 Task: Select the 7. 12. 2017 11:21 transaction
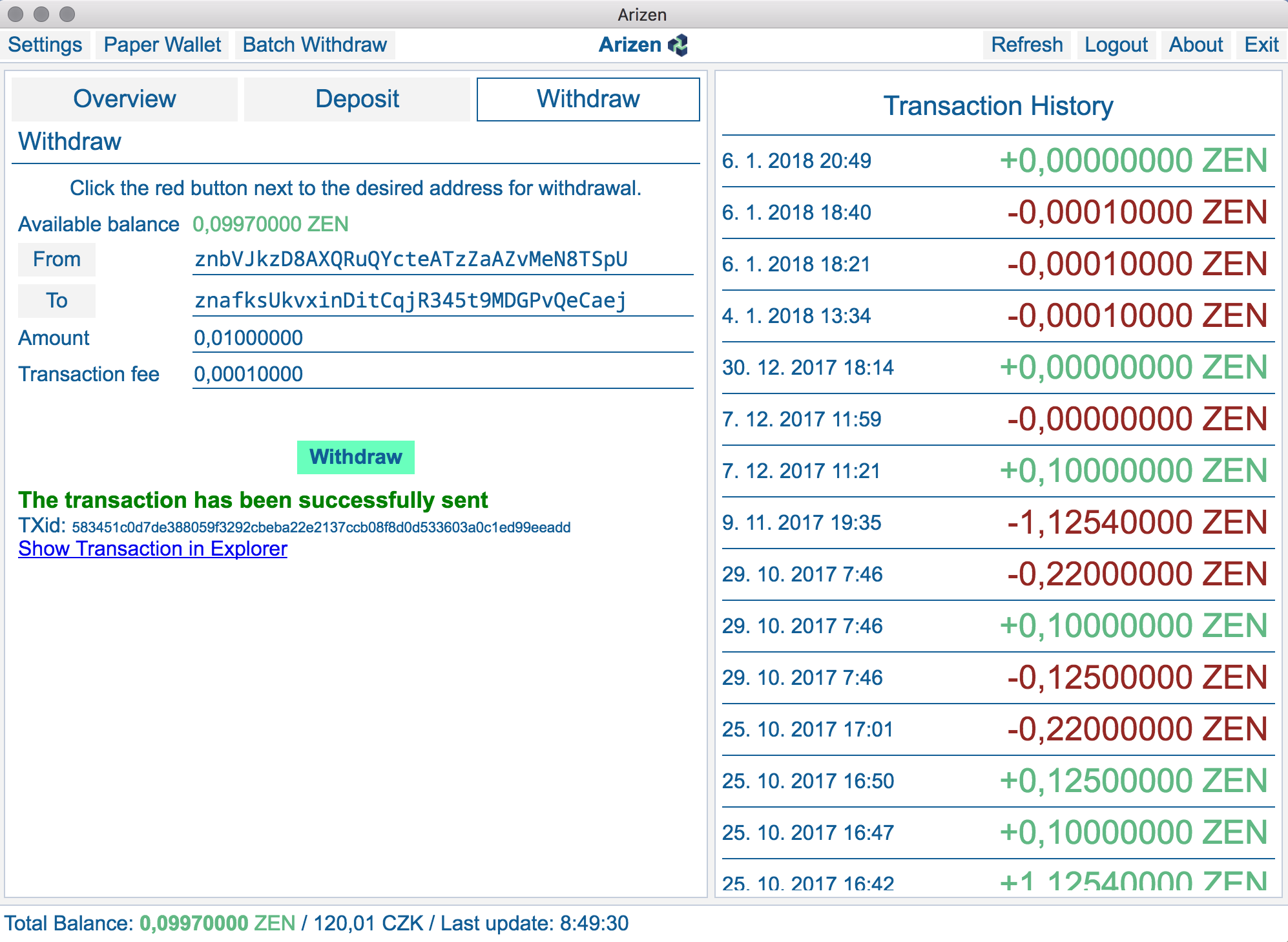pyautogui.click(x=998, y=471)
